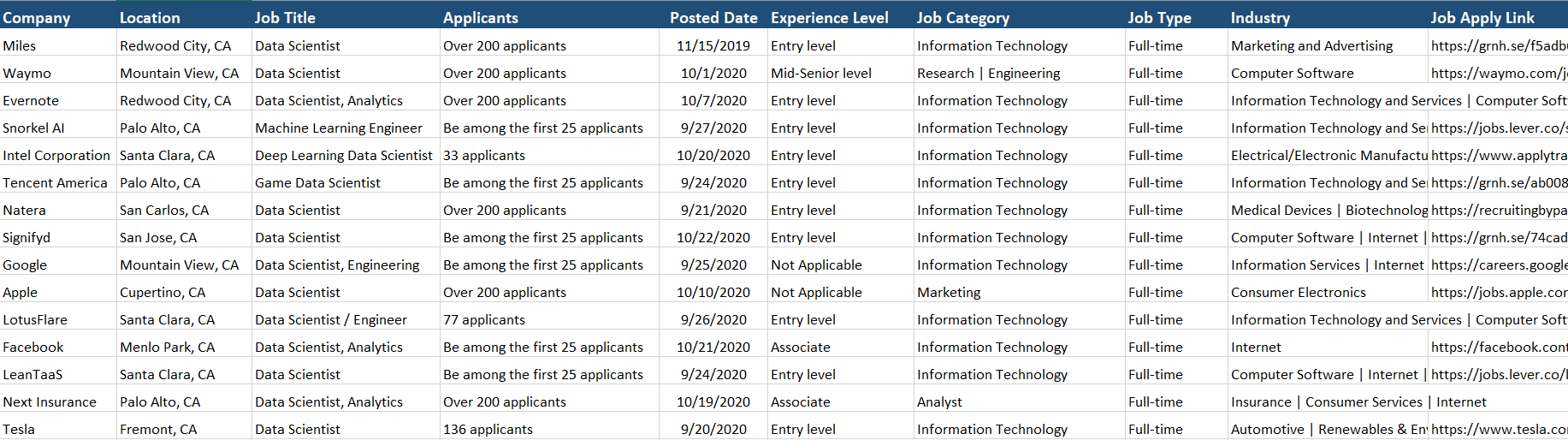Open the Facebook job apply link
This screenshot has height=440, width=1568.
1499,347
